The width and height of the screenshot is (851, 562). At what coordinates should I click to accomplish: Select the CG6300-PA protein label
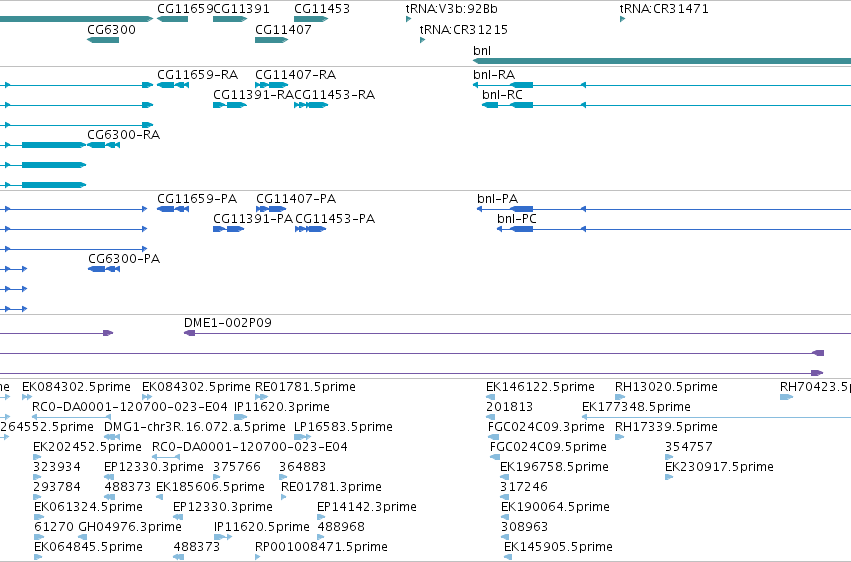tap(124, 259)
